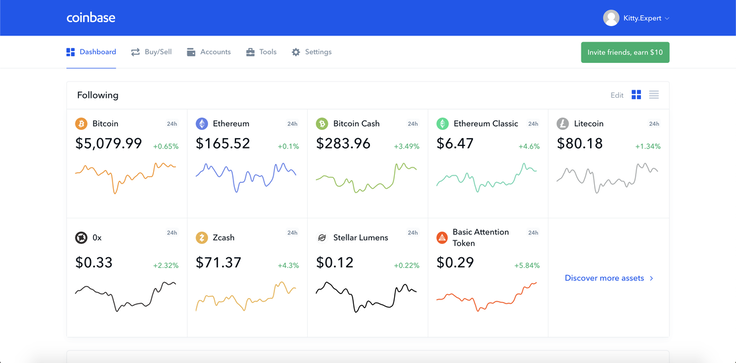736x363 pixels.
Task: Open the Buy/Sell tab
Action: click(x=151, y=52)
